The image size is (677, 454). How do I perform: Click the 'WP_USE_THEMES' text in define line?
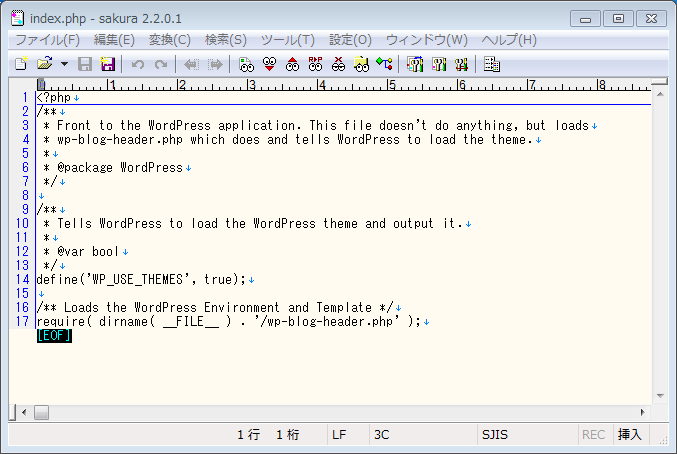point(138,280)
